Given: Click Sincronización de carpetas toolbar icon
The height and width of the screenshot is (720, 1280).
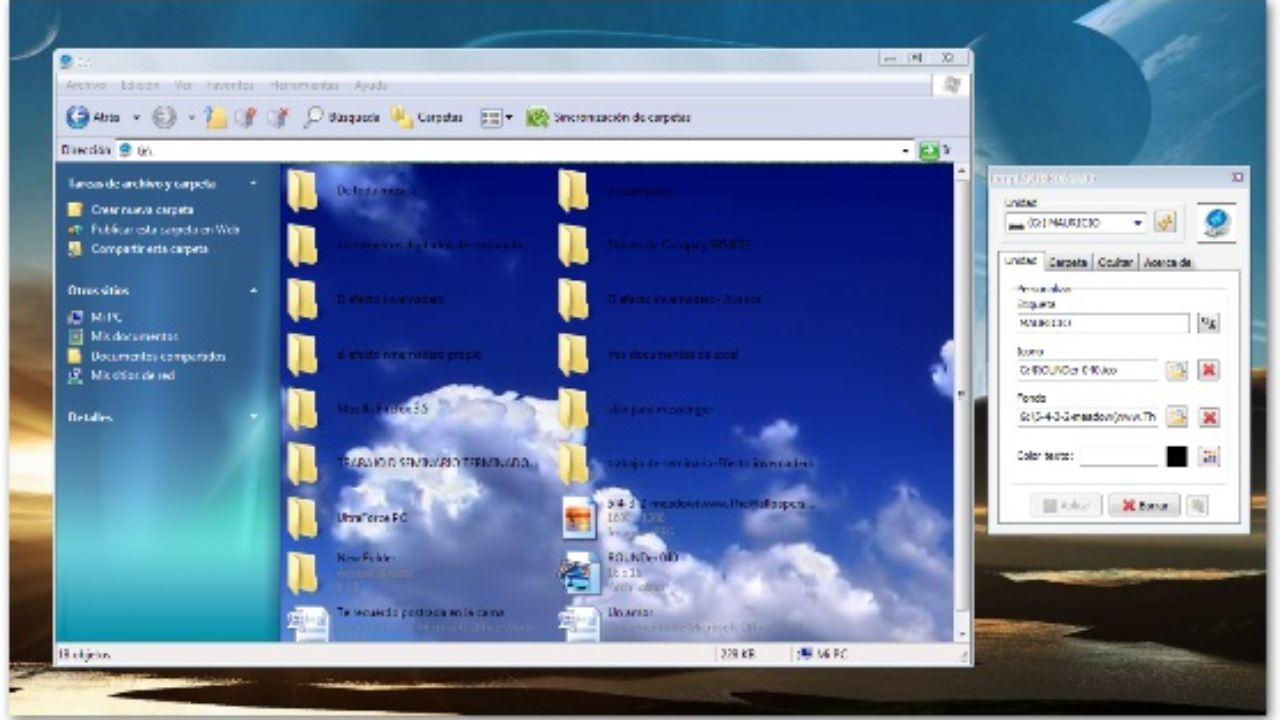Looking at the screenshot, I should [x=538, y=117].
